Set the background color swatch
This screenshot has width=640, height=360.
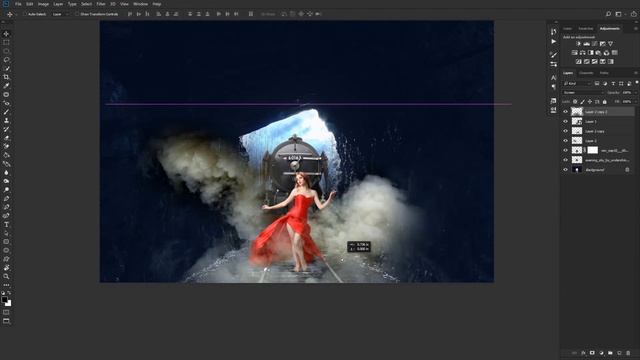[9, 304]
